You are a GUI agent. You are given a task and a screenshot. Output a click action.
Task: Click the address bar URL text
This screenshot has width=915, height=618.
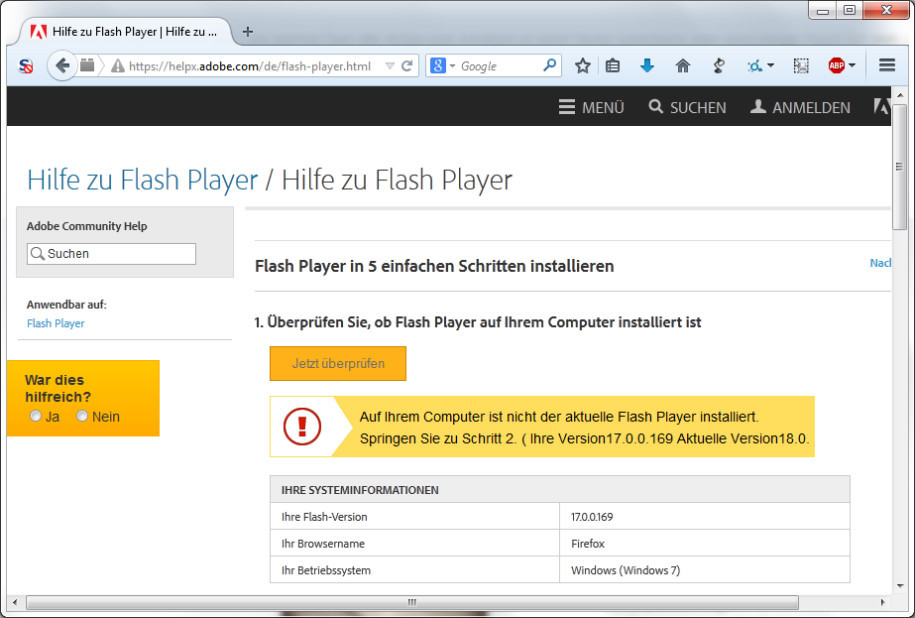click(x=250, y=67)
